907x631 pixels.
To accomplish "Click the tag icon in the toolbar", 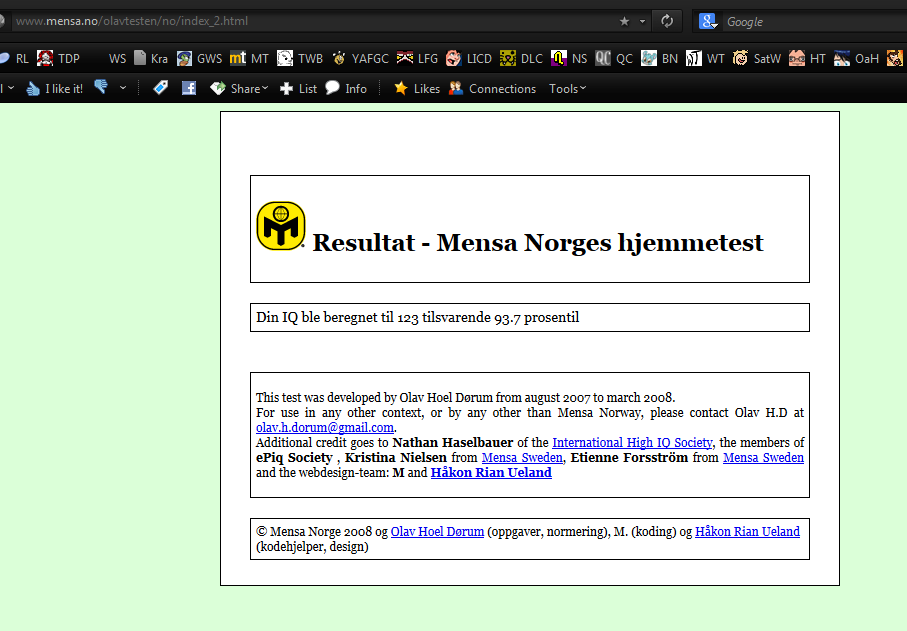I will (x=160, y=88).
